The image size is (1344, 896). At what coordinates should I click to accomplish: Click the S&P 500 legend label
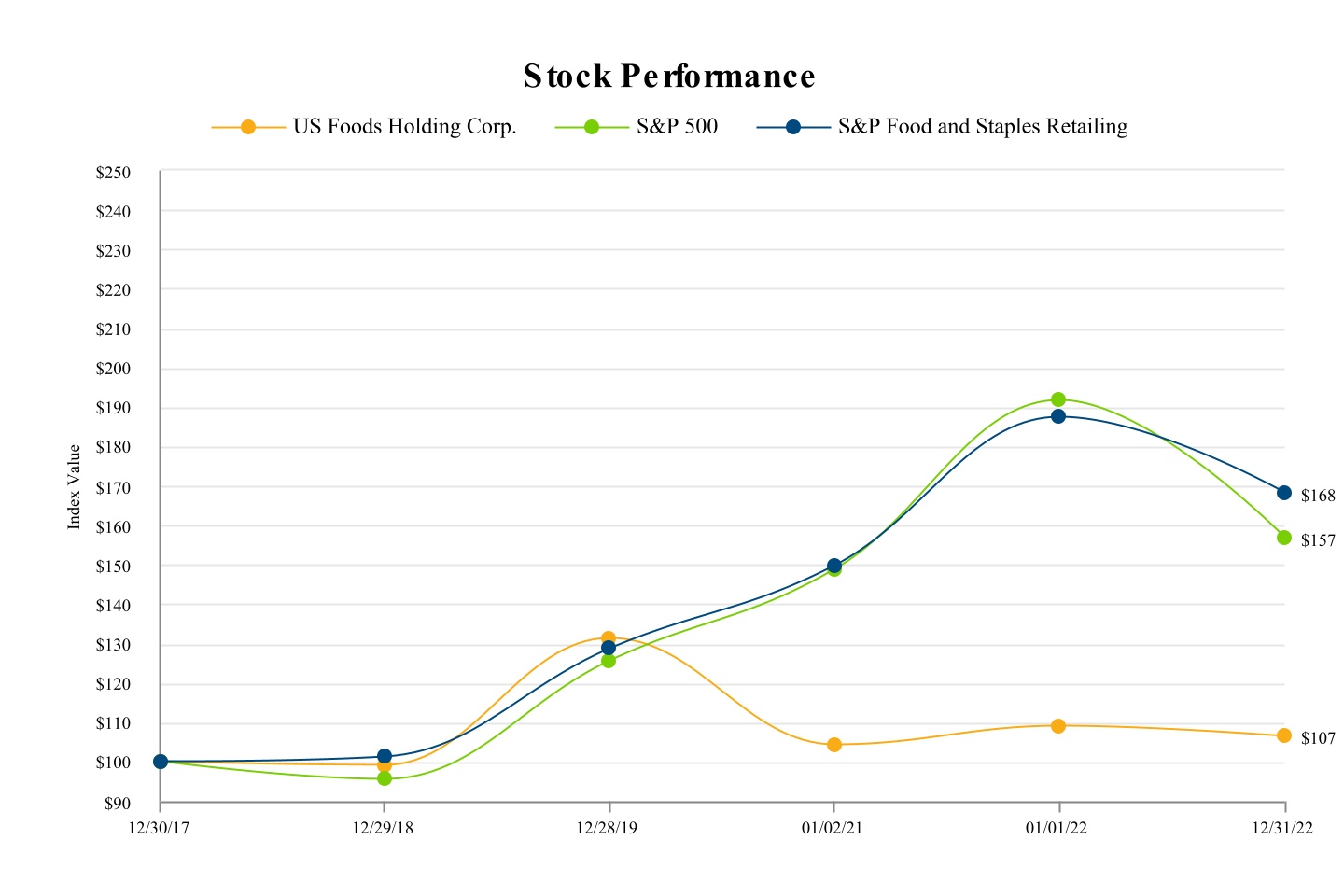[x=677, y=127]
